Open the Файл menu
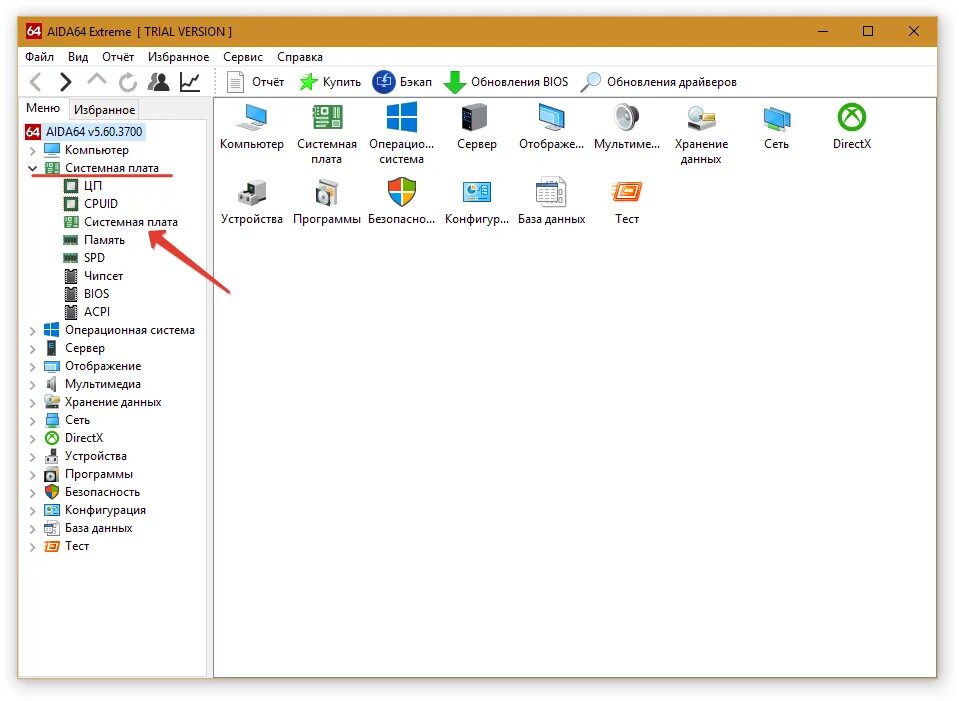The height and width of the screenshot is (701, 959). click(x=39, y=56)
